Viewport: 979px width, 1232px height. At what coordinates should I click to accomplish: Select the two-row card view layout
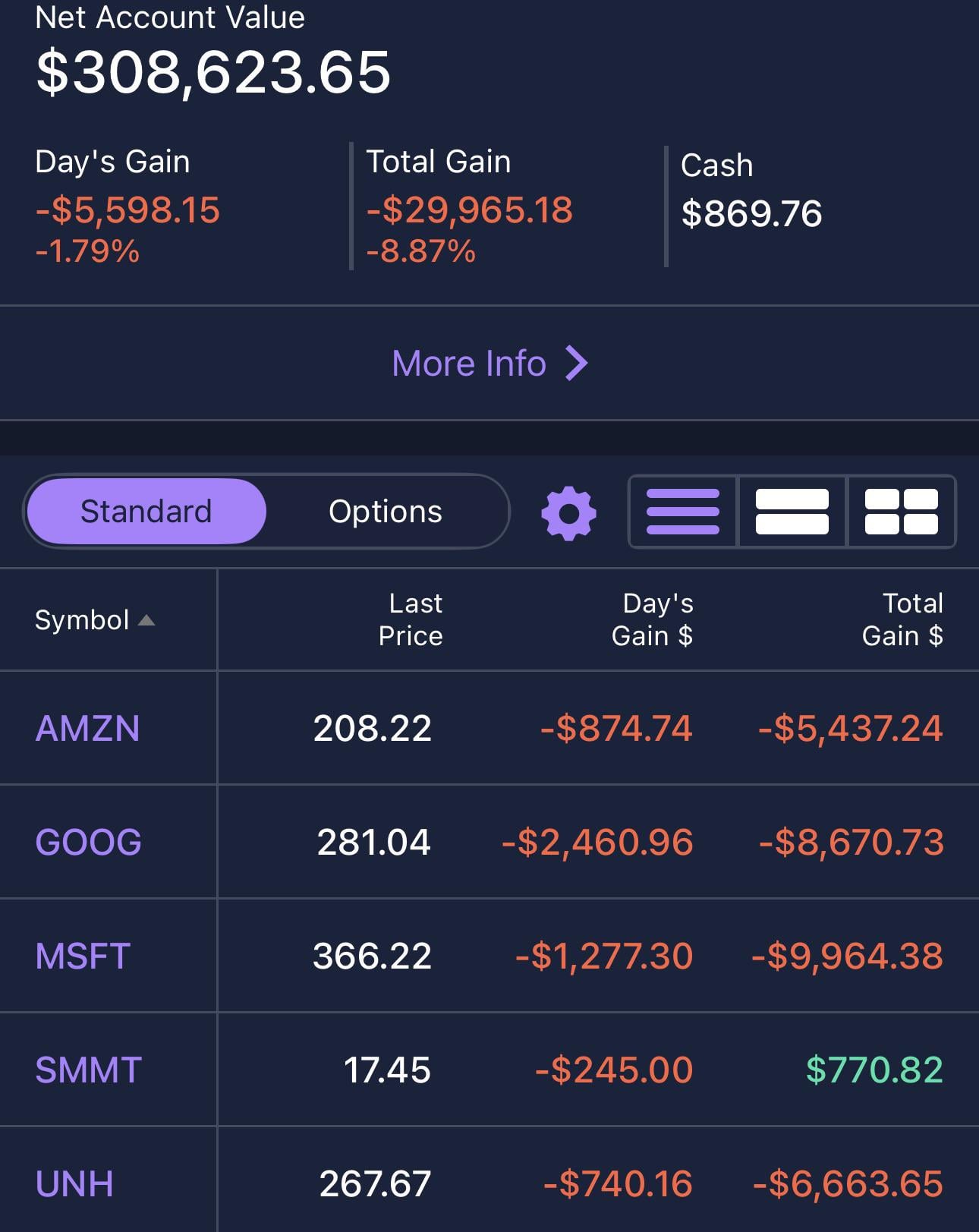792,512
